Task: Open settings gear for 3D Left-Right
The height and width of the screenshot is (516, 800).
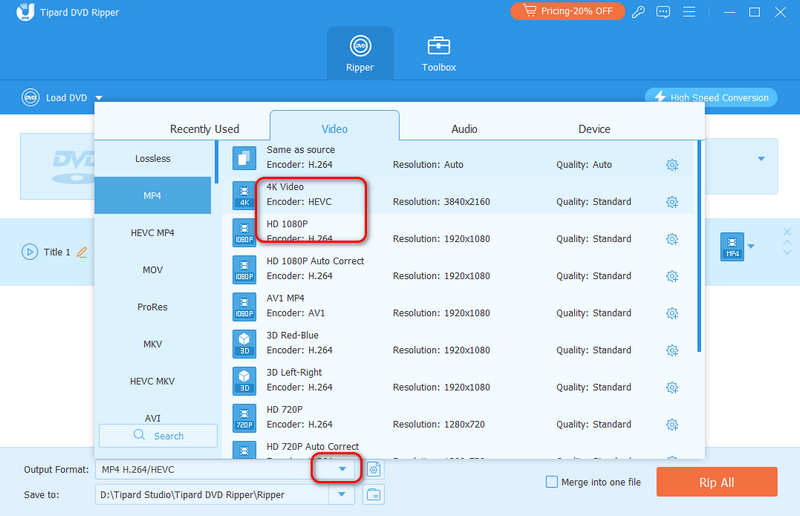Action: [672, 388]
